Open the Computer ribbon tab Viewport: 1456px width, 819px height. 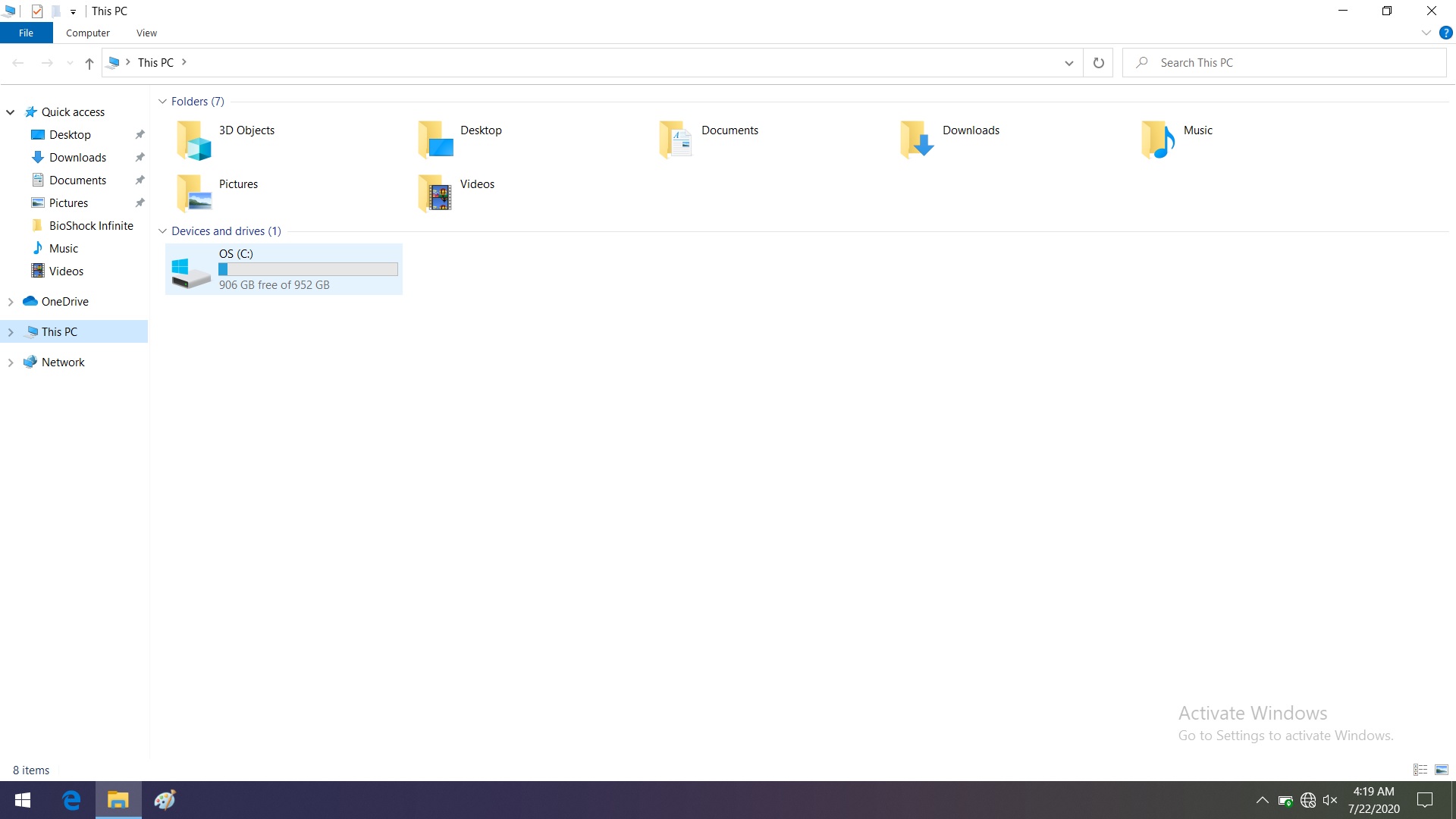click(x=87, y=33)
